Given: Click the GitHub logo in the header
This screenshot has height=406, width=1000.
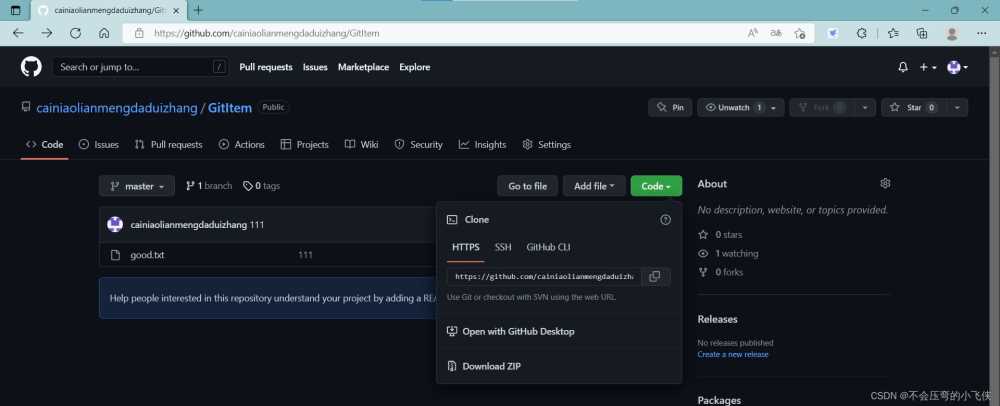Looking at the screenshot, I should [x=31, y=67].
